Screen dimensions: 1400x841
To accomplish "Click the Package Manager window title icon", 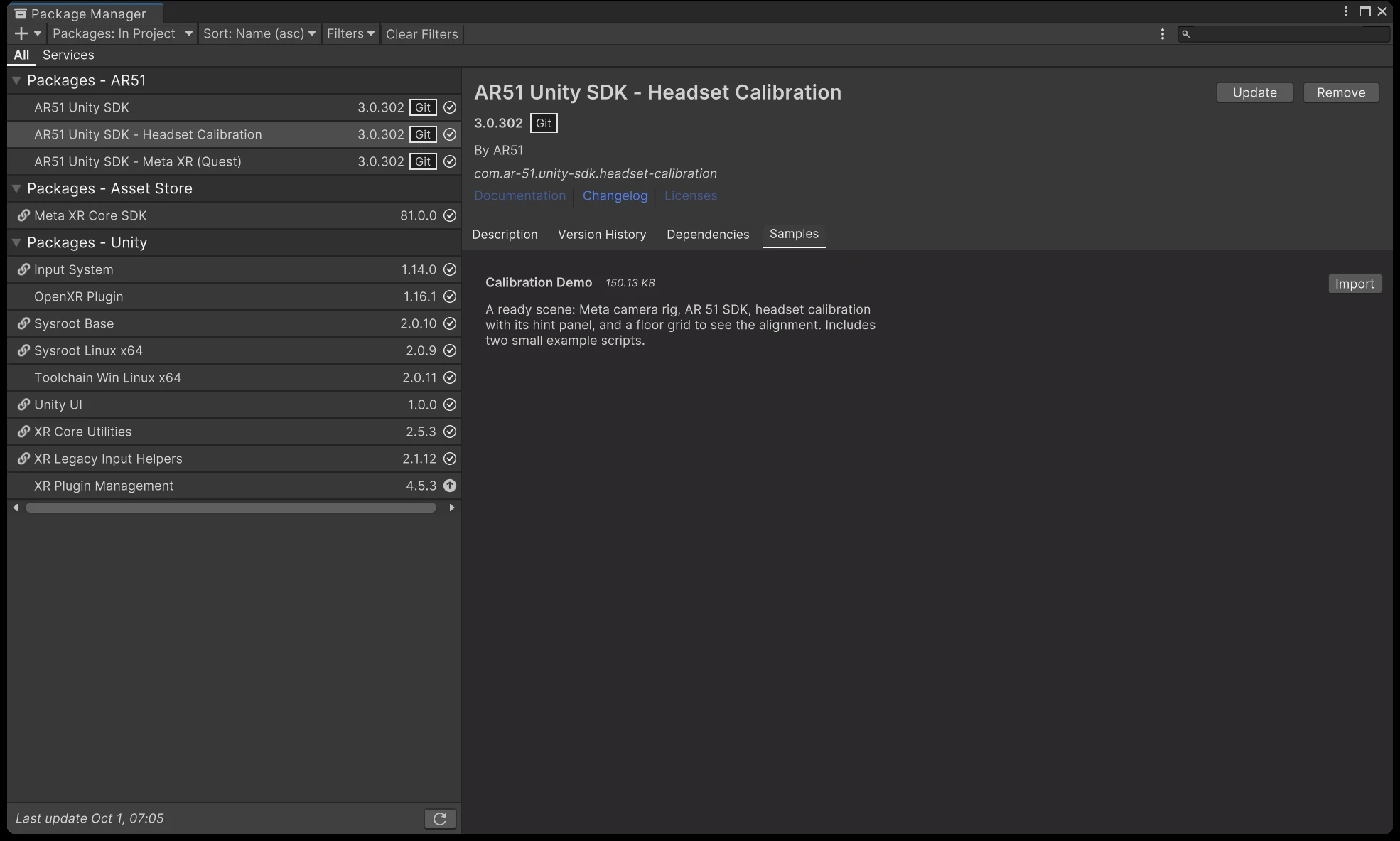I will click(21, 14).
